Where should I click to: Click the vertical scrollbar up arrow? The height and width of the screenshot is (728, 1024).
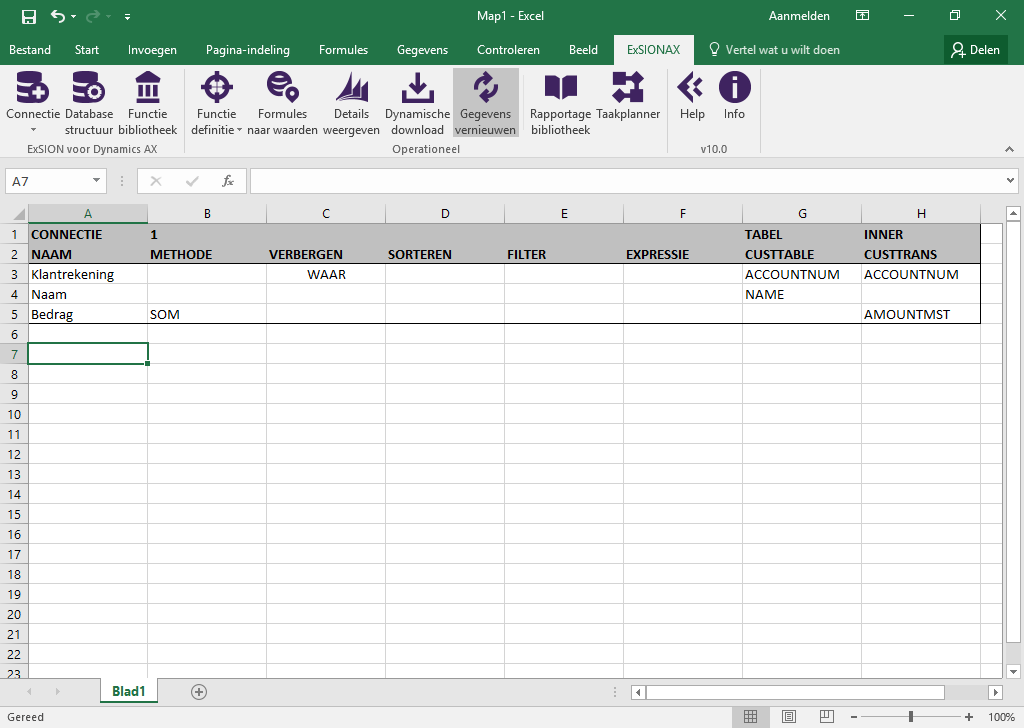pos(1013,213)
